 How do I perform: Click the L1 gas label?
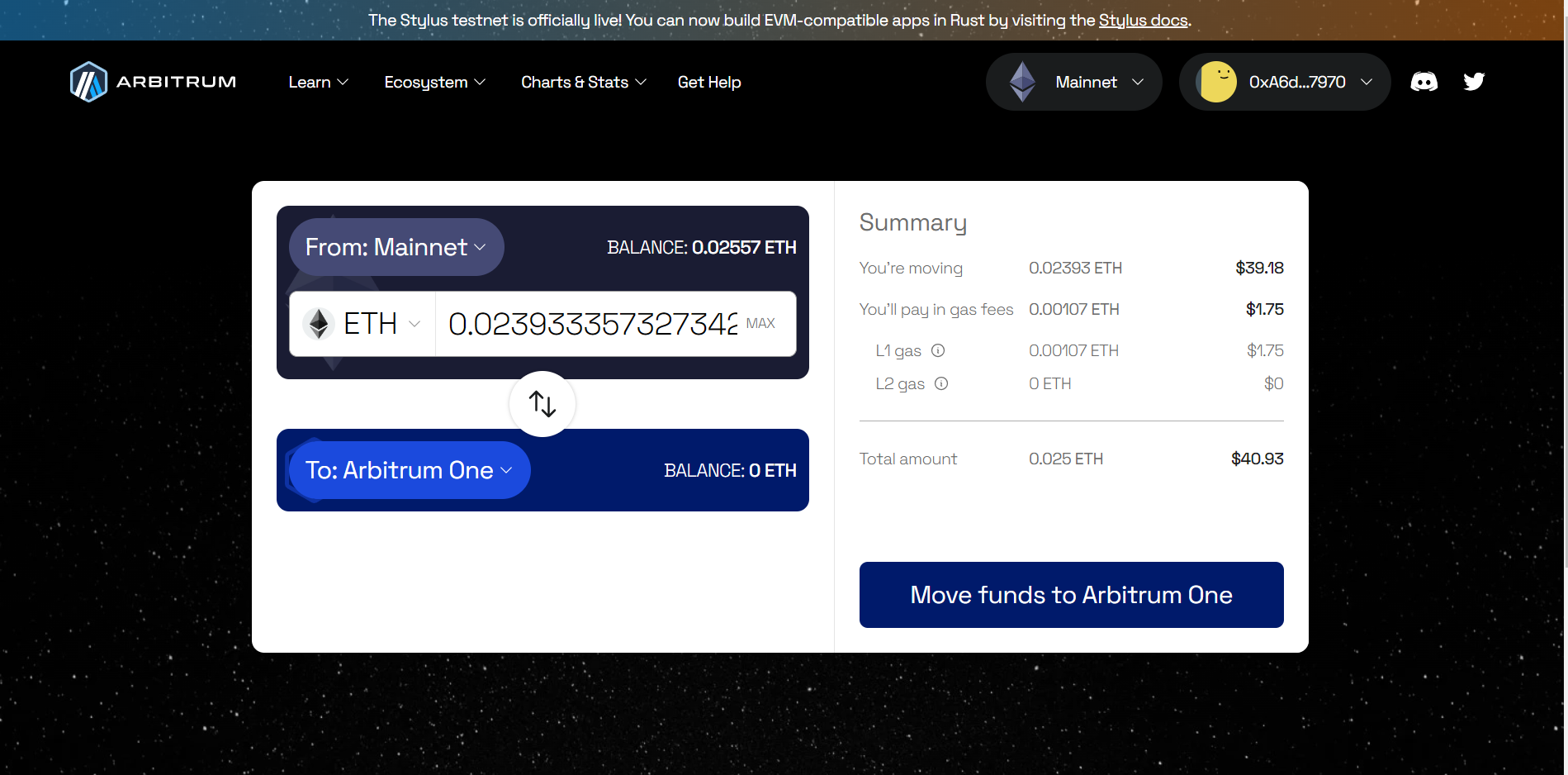point(898,350)
